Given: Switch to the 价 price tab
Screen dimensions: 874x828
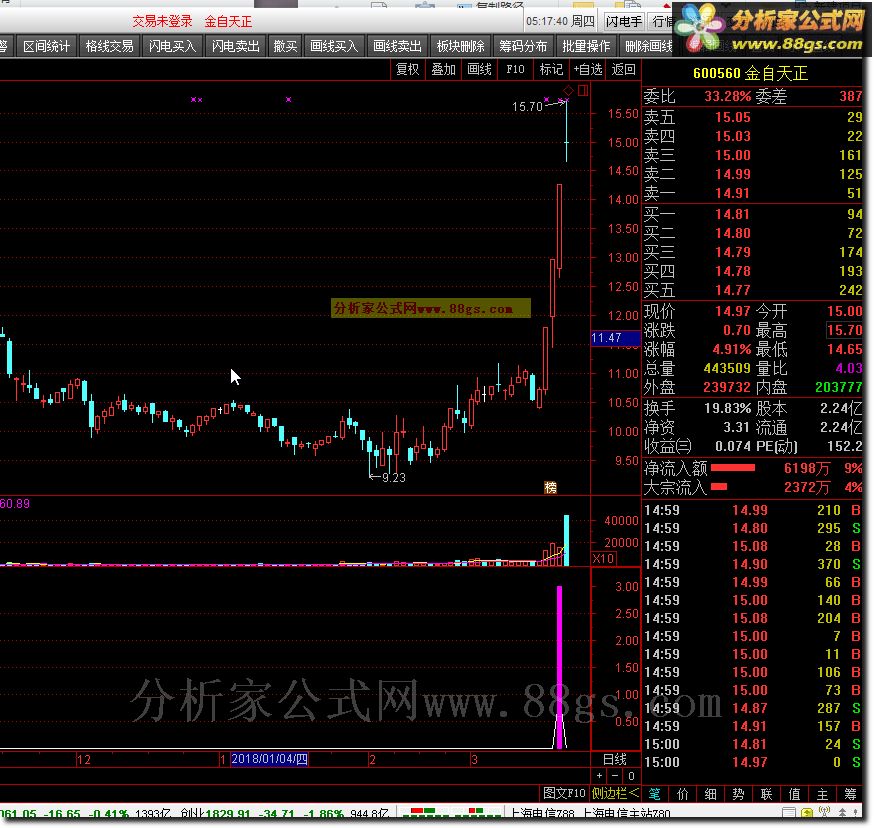Looking at the screenshot, I should [x=682, y=793].
